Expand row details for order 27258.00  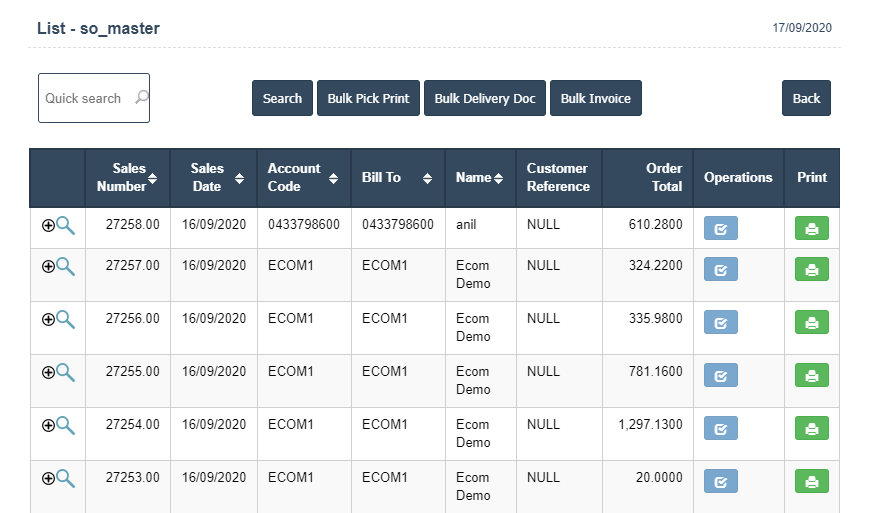click(48, 226)
